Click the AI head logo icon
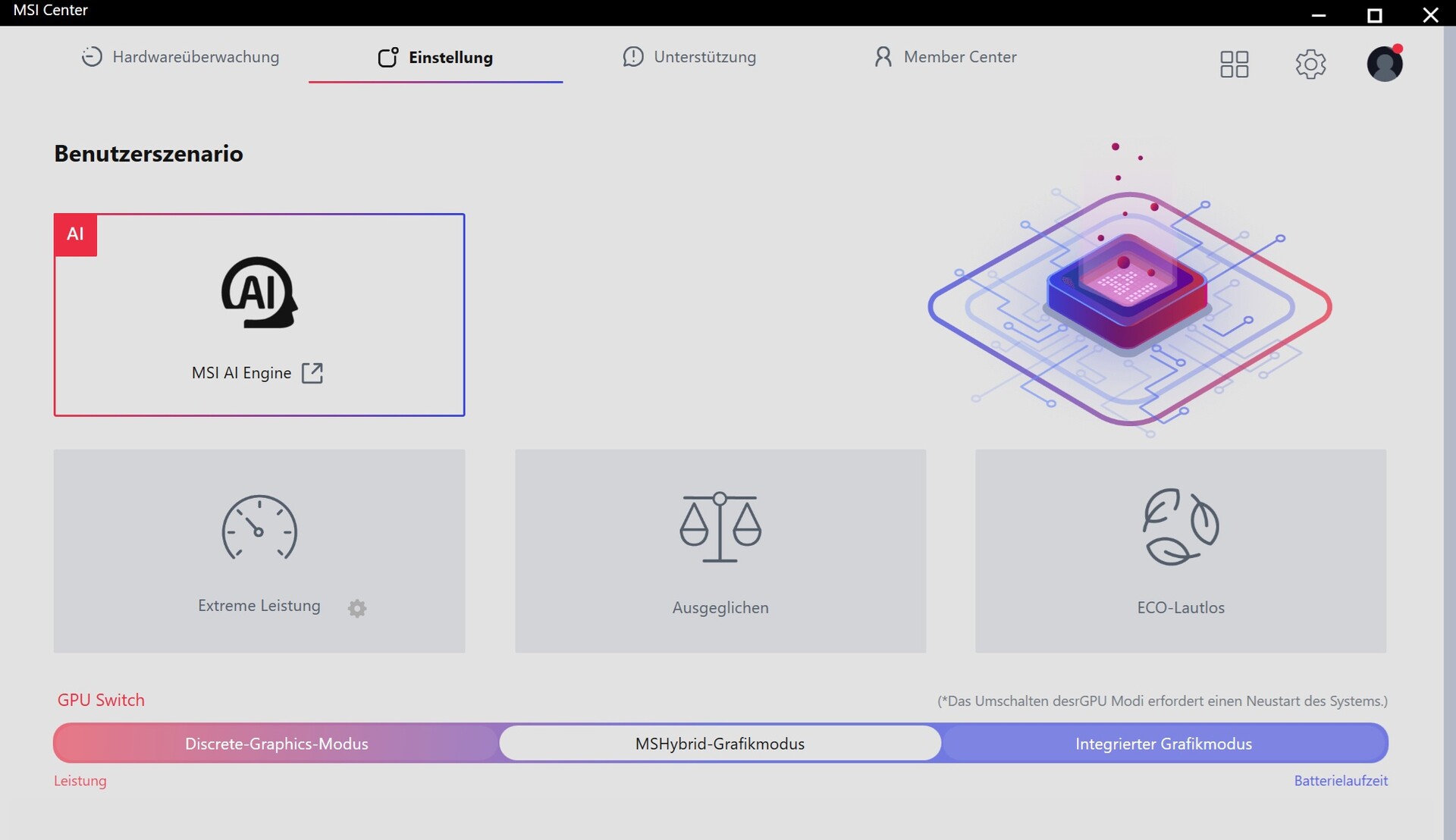The height and width of the screenshot is (840, 1456). pos(259,293)
